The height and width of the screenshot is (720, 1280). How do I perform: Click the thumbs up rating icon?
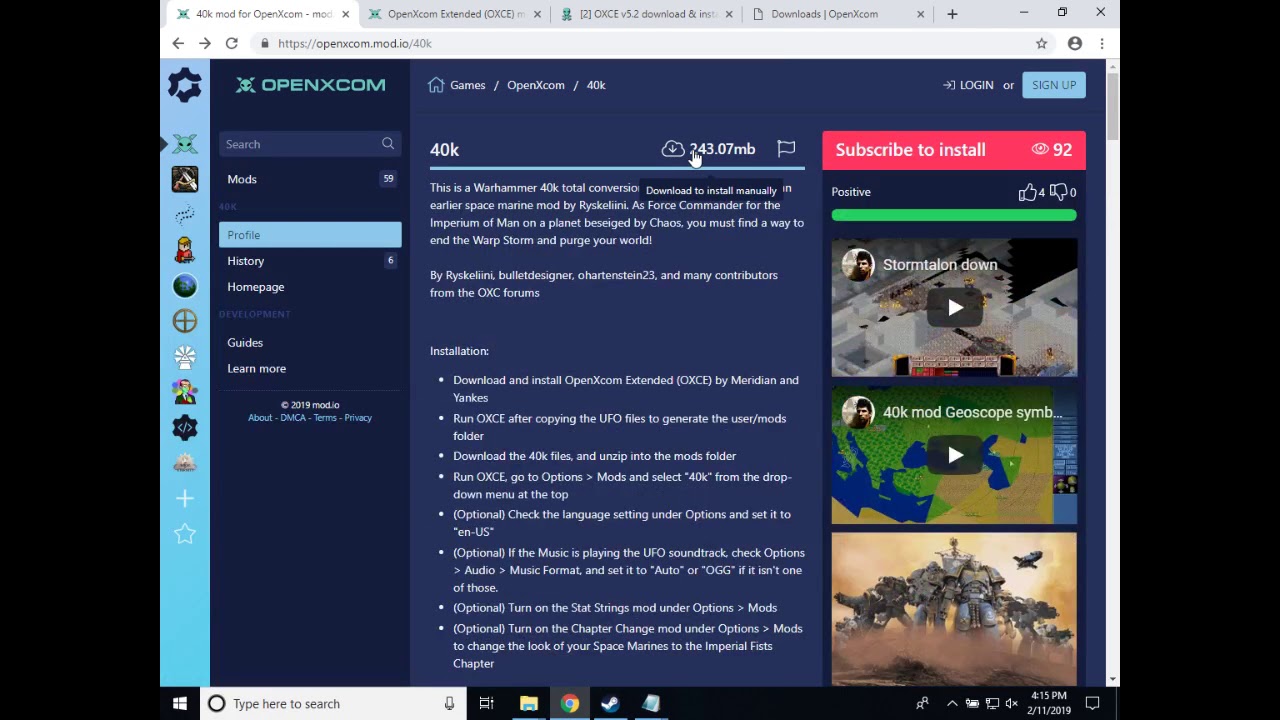1027,192
